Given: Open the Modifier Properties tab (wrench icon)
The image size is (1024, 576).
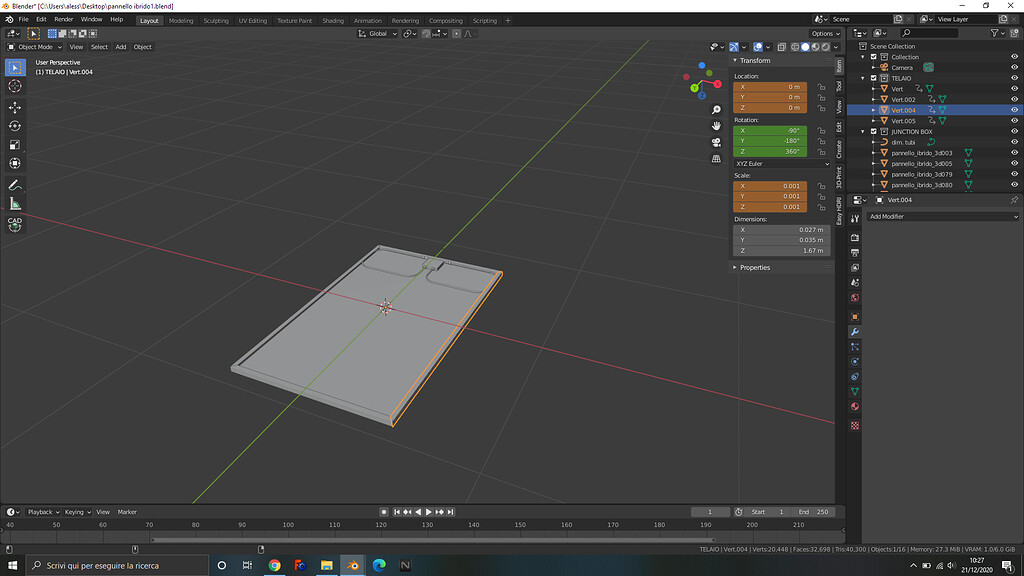Looking at the screenshot, I should (x=855, y=331).
